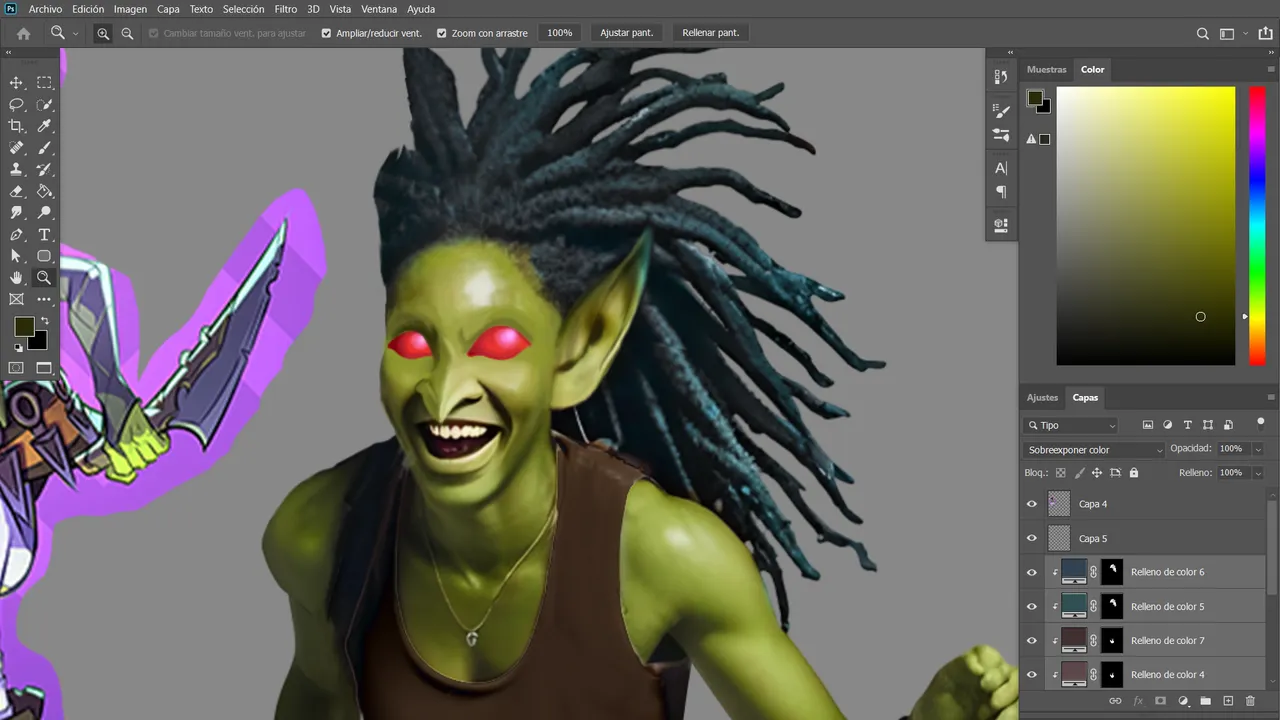Hide Relleno de color 5 layer

(x=1032, y=606)
